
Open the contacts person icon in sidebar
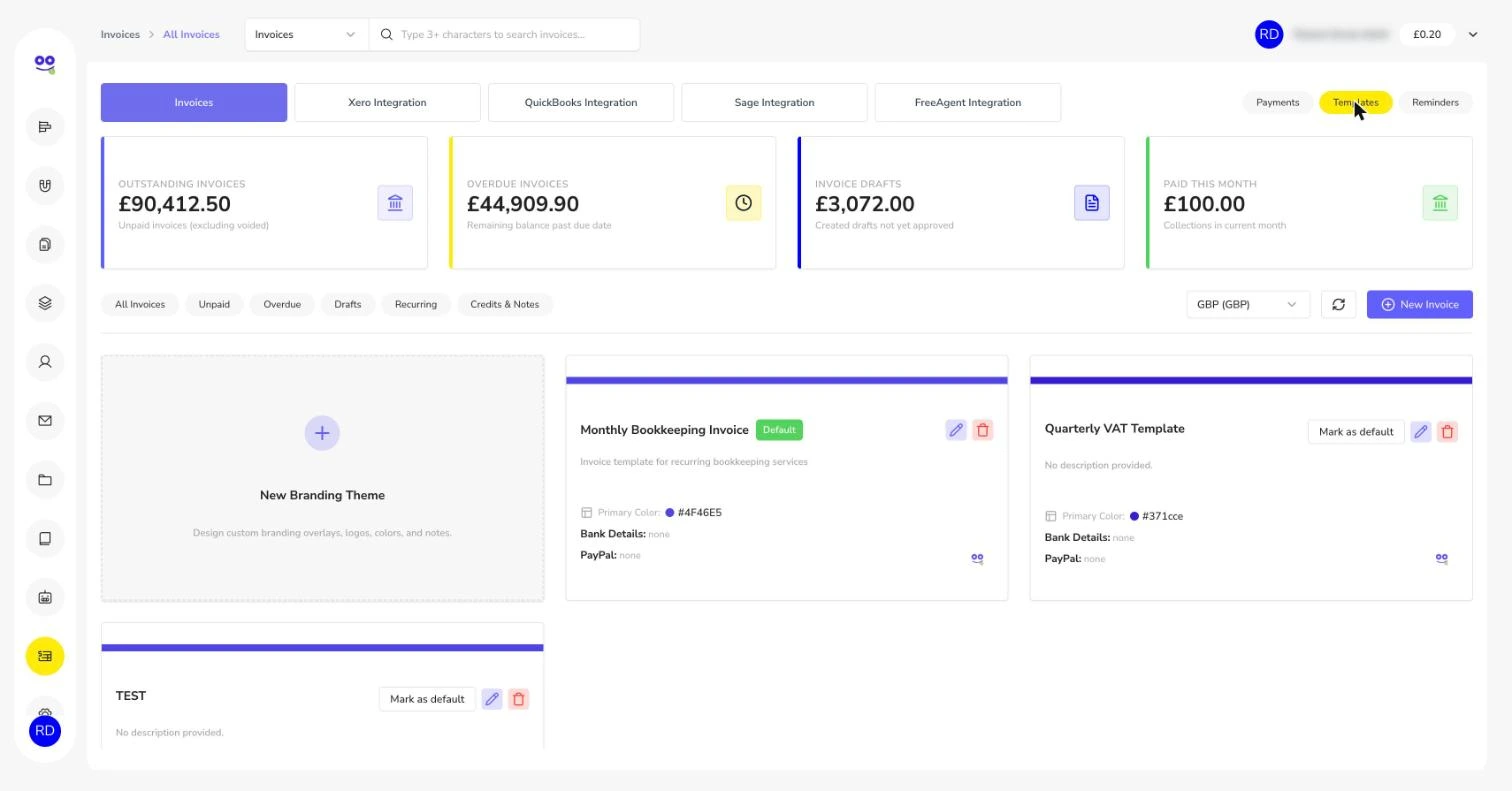click(x=44, y=362)
